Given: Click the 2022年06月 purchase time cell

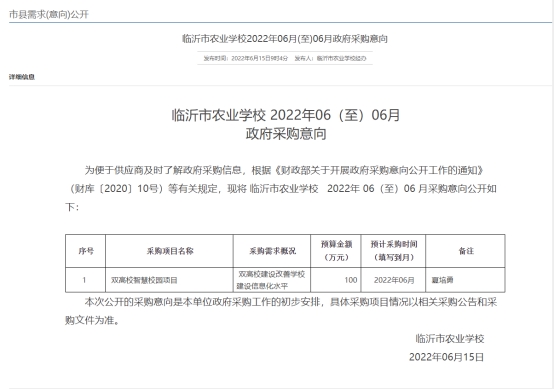Looking at the screenshot, I should [x=394, y=280].
